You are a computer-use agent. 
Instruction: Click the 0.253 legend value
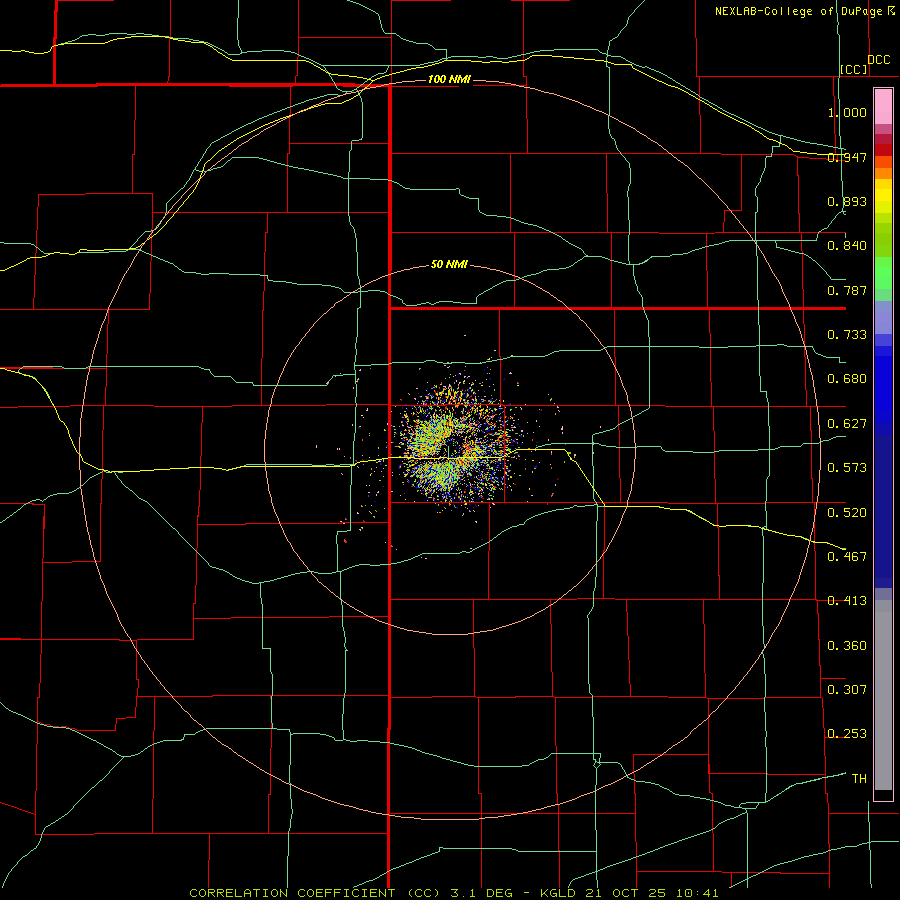[847, 734]
